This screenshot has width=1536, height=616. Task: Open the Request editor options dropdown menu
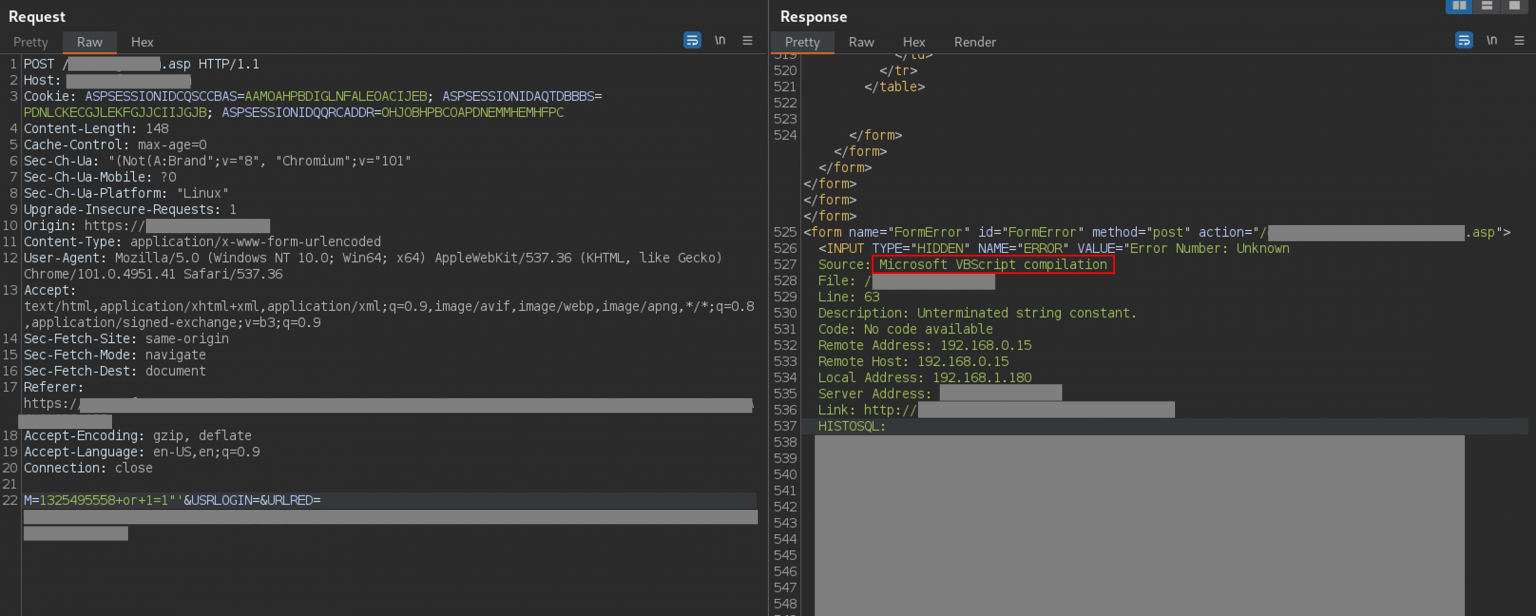(747, 40)
